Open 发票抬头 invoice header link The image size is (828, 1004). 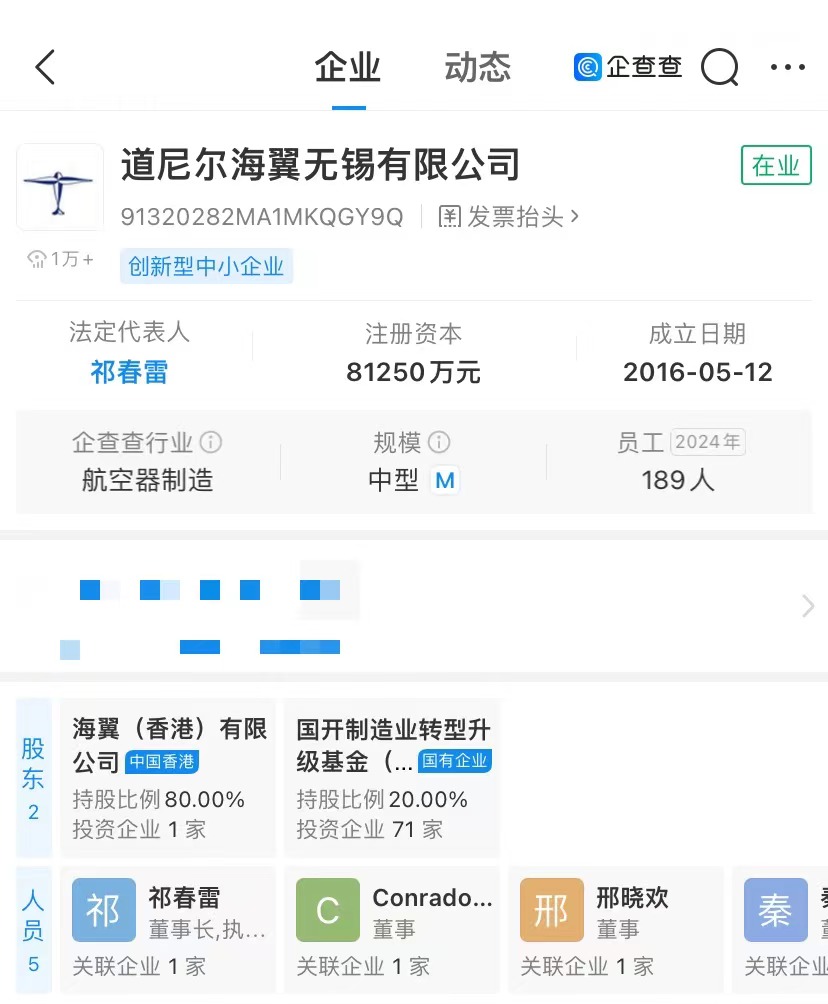[x=509, y=217]
